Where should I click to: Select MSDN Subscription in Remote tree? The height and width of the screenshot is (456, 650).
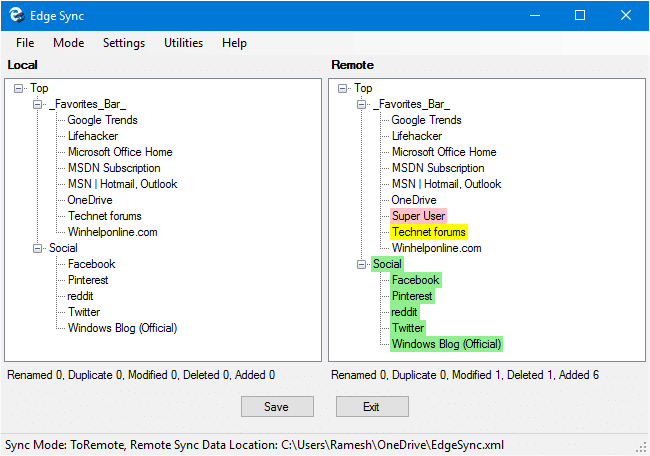[x=438, y=168]
